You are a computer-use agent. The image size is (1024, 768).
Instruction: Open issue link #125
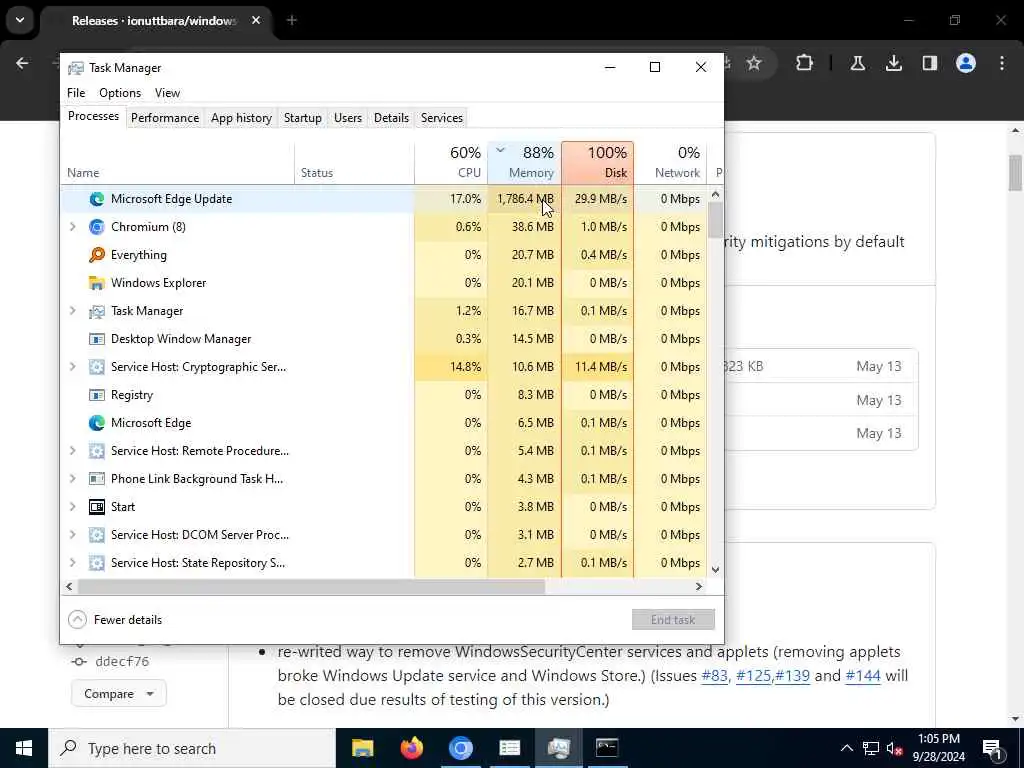pos(754,675)
